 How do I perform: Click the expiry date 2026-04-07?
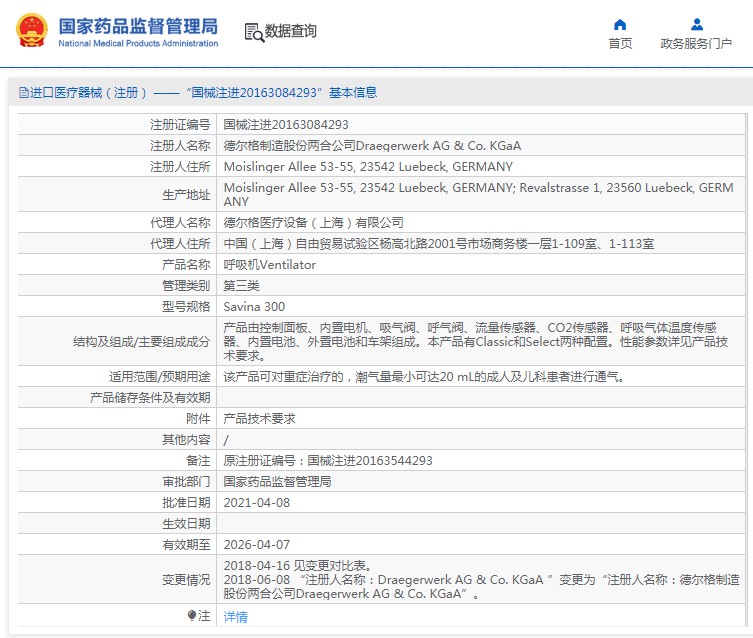257,545
